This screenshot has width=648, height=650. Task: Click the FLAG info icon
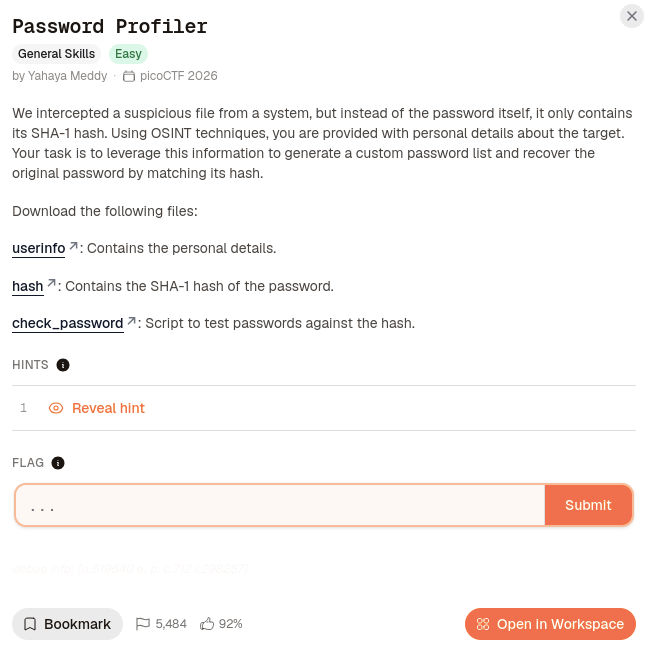tap(58, 463)
